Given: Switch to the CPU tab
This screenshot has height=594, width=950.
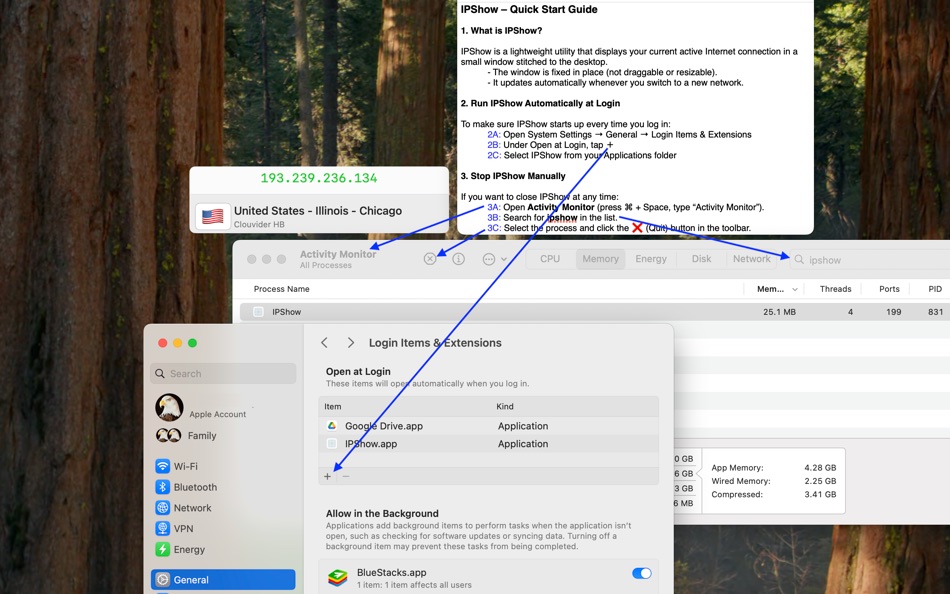Looking at the screenshot, I should pos(549,258).
